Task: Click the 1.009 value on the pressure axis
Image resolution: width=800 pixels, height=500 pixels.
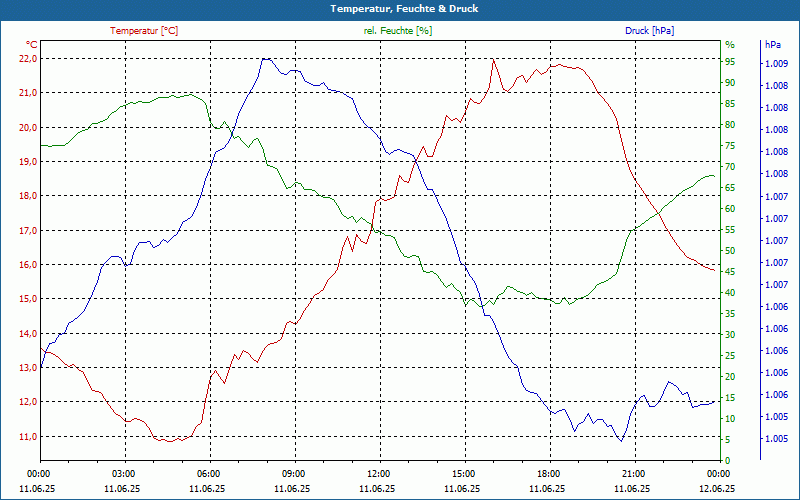Action: point(776,64)
